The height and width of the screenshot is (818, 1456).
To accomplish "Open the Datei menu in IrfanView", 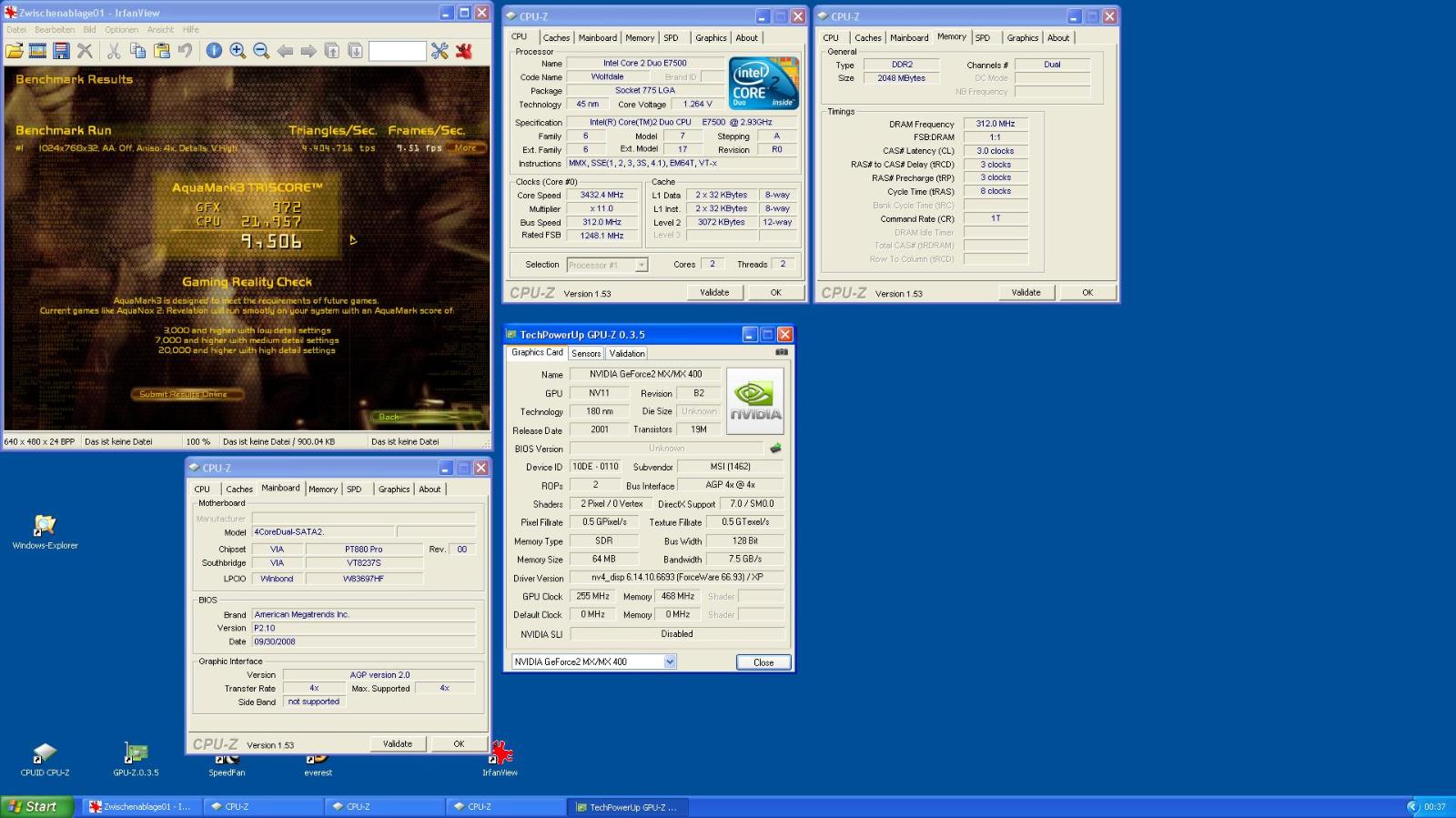I will pos(16,29).
